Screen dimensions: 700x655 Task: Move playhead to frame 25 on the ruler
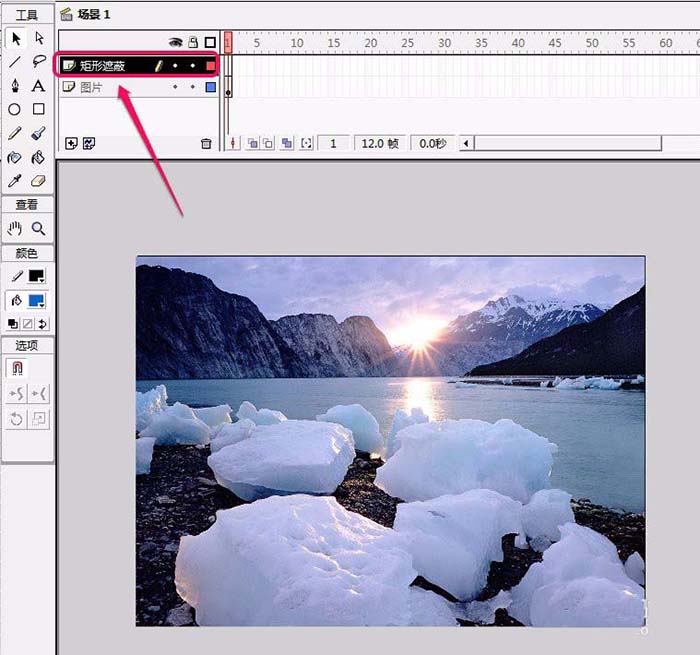click(x=407, y=43)
